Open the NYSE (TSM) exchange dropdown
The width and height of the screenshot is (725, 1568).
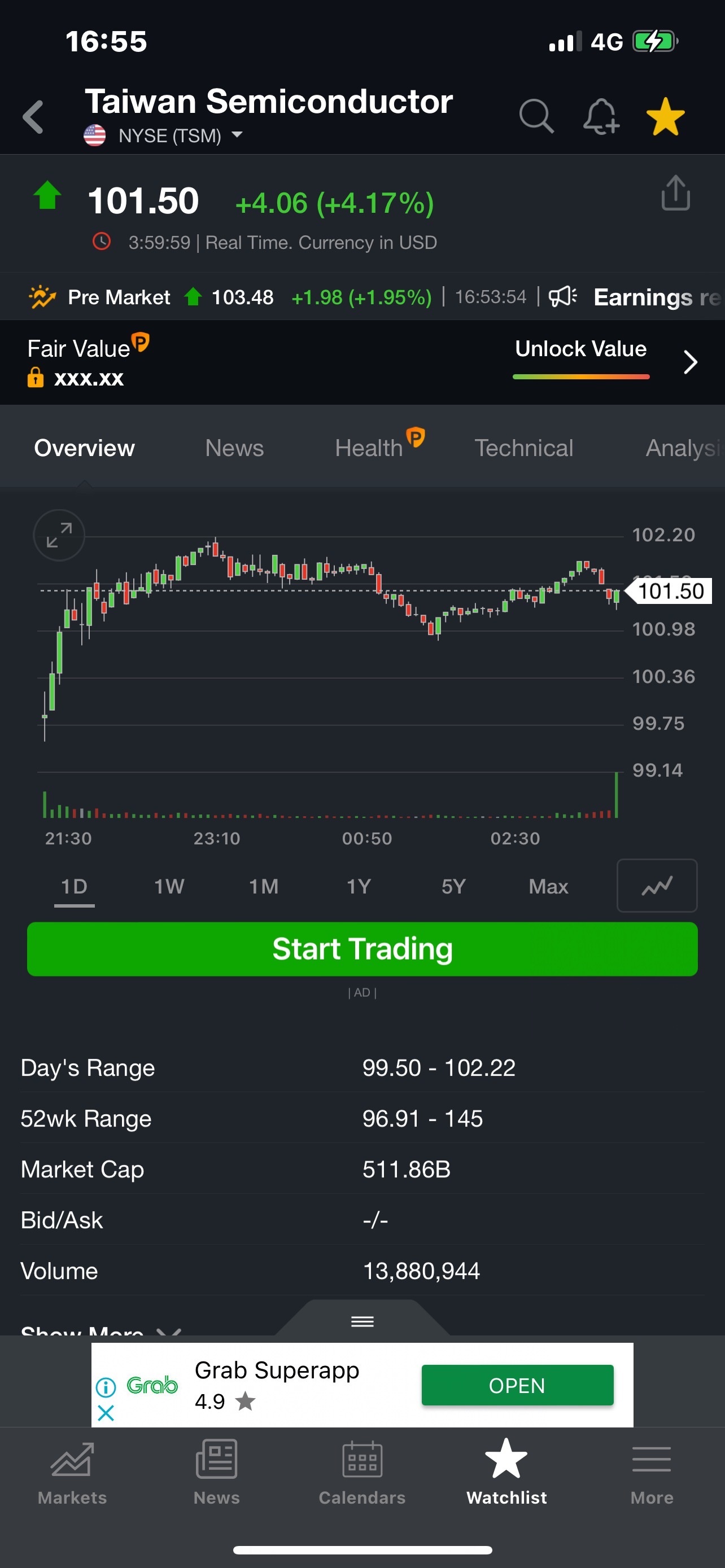point(181,135)
